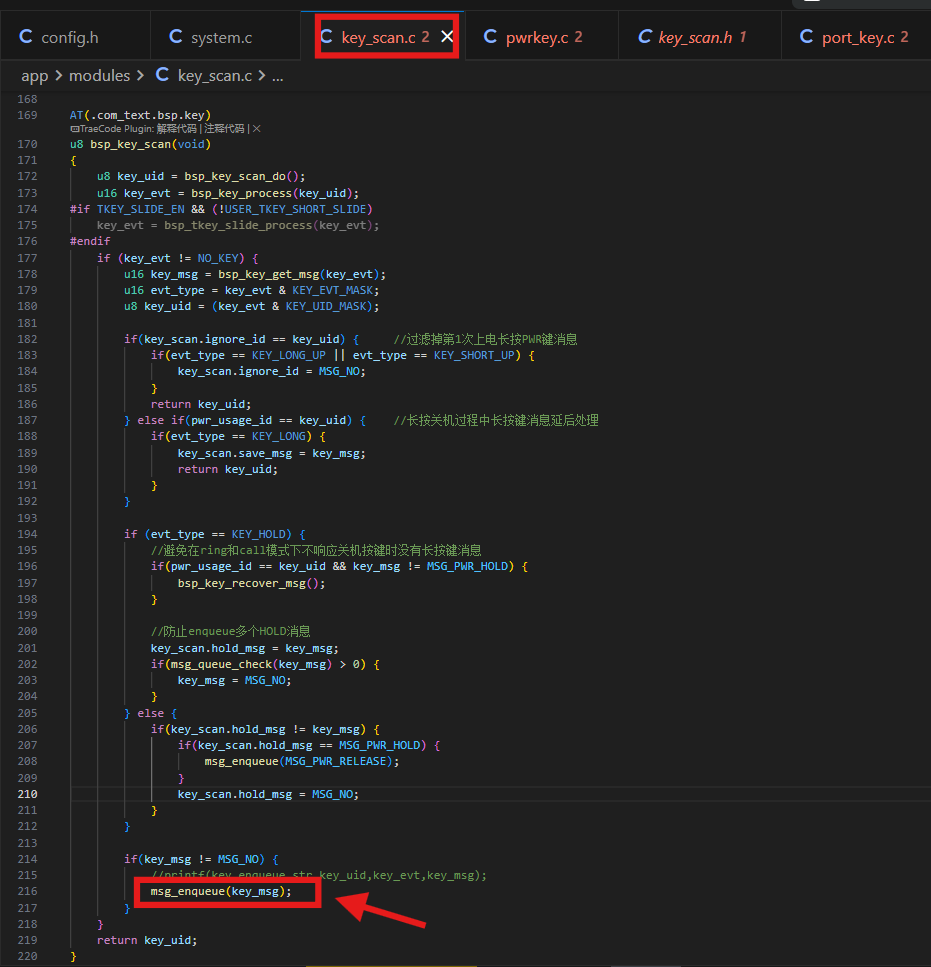Viewport: 931px width, 967px height.
Task: Click the 解释代码 code lens link
Action: [x=176, y=128]
